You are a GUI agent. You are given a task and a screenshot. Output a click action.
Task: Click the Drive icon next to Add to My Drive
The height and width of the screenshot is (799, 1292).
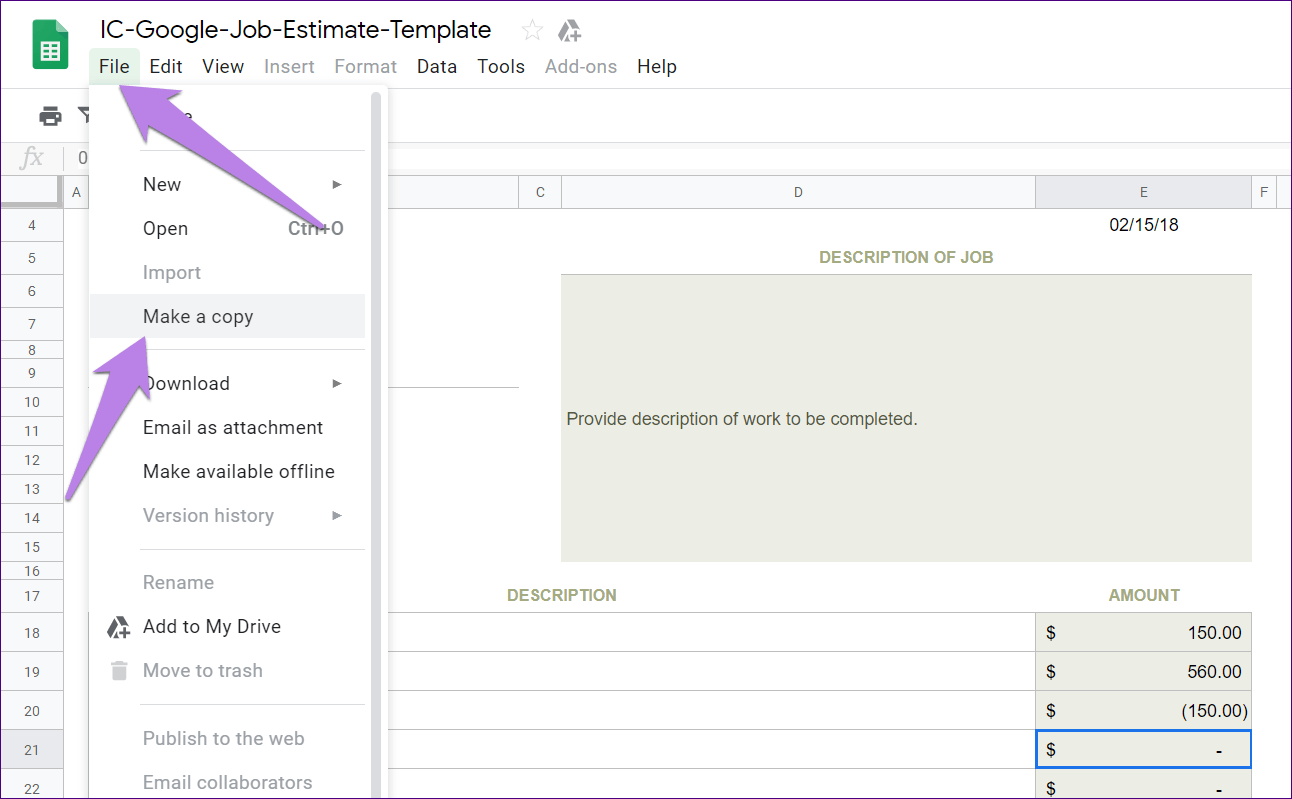coord(119,627)
